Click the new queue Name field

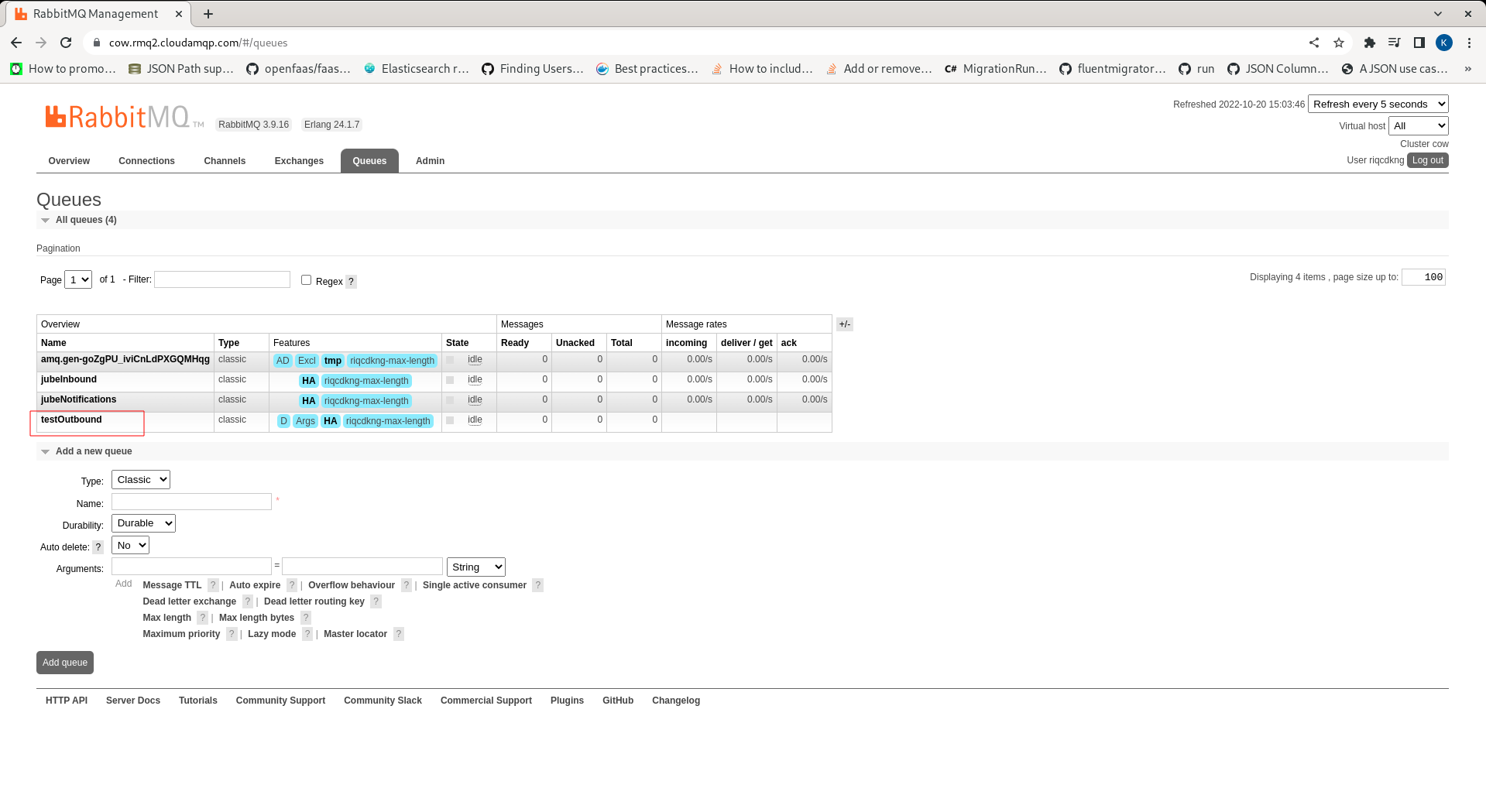(x=191, y=502)
